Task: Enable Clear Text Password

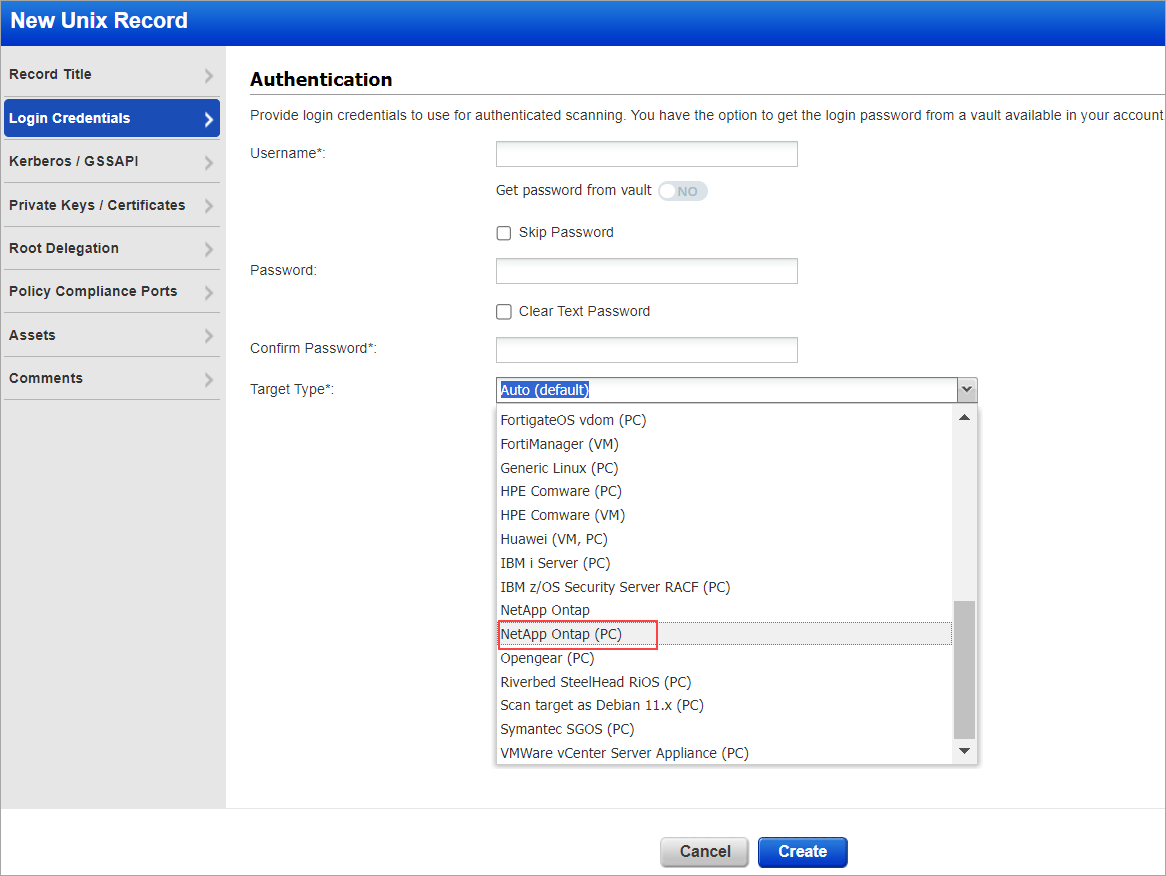Action: point(504,311)
